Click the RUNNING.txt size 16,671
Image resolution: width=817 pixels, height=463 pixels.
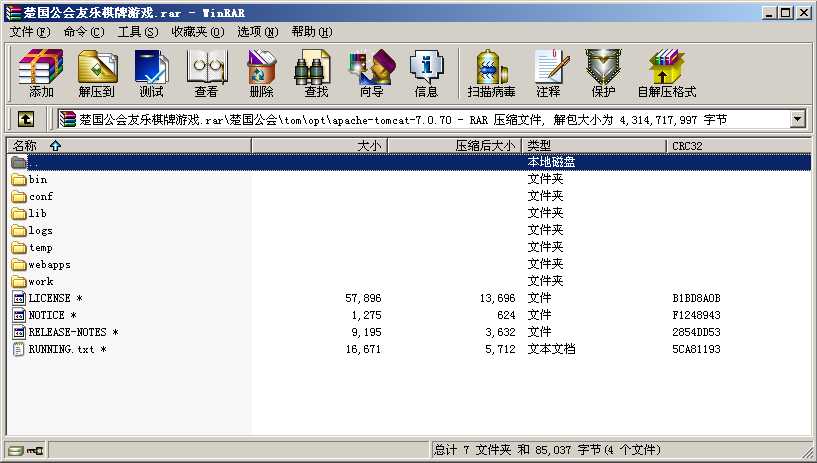(x=363, y=349)
